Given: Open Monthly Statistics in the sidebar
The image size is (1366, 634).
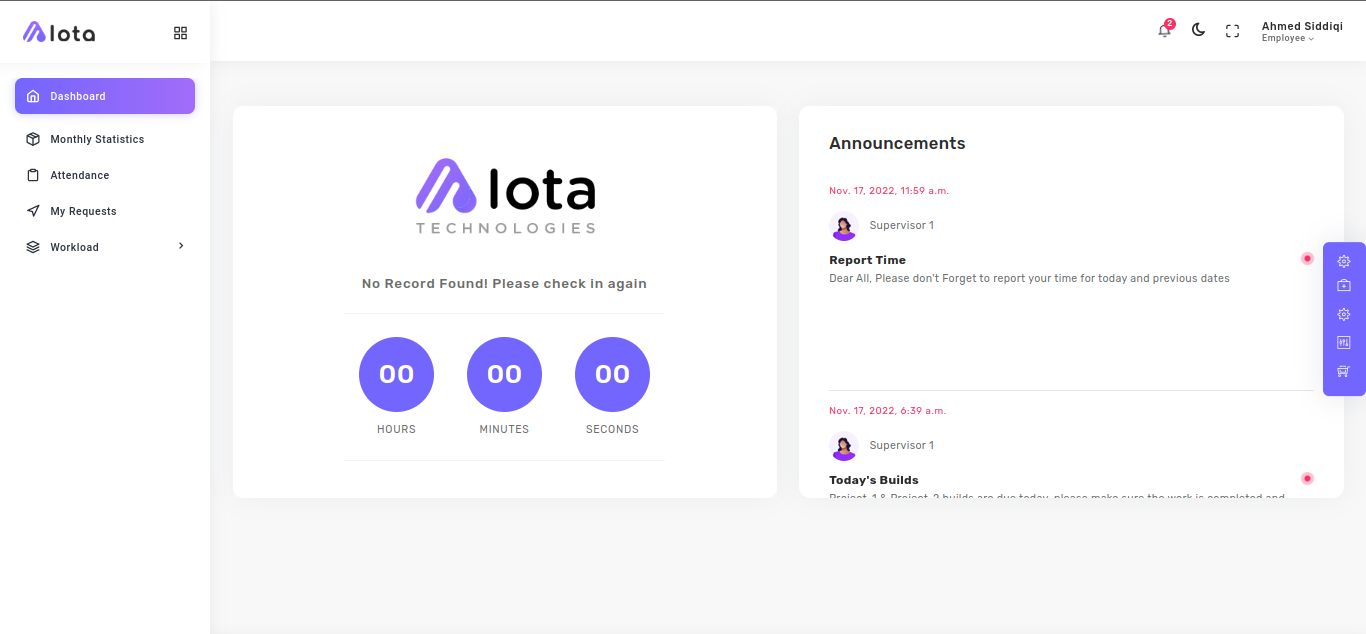Looking at the screenshot, I should 97,139.
